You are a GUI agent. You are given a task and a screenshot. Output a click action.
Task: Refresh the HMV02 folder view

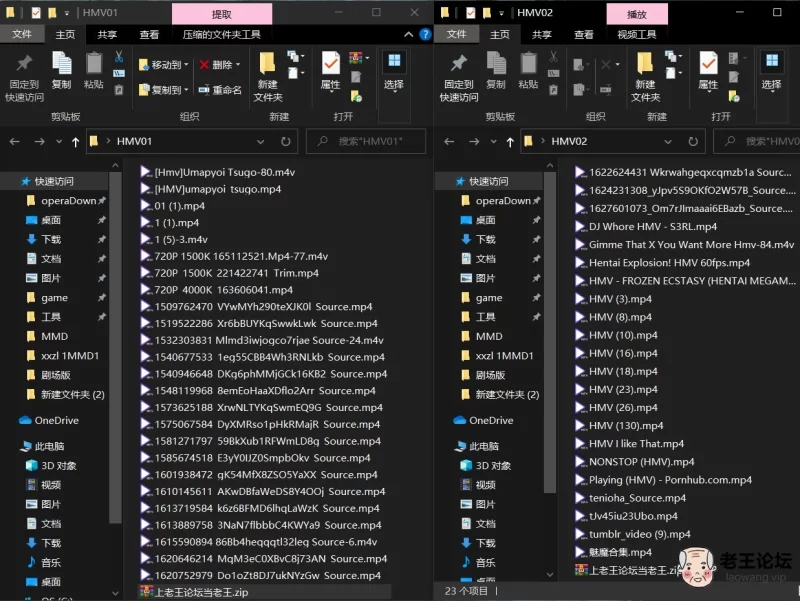point(721,141)
